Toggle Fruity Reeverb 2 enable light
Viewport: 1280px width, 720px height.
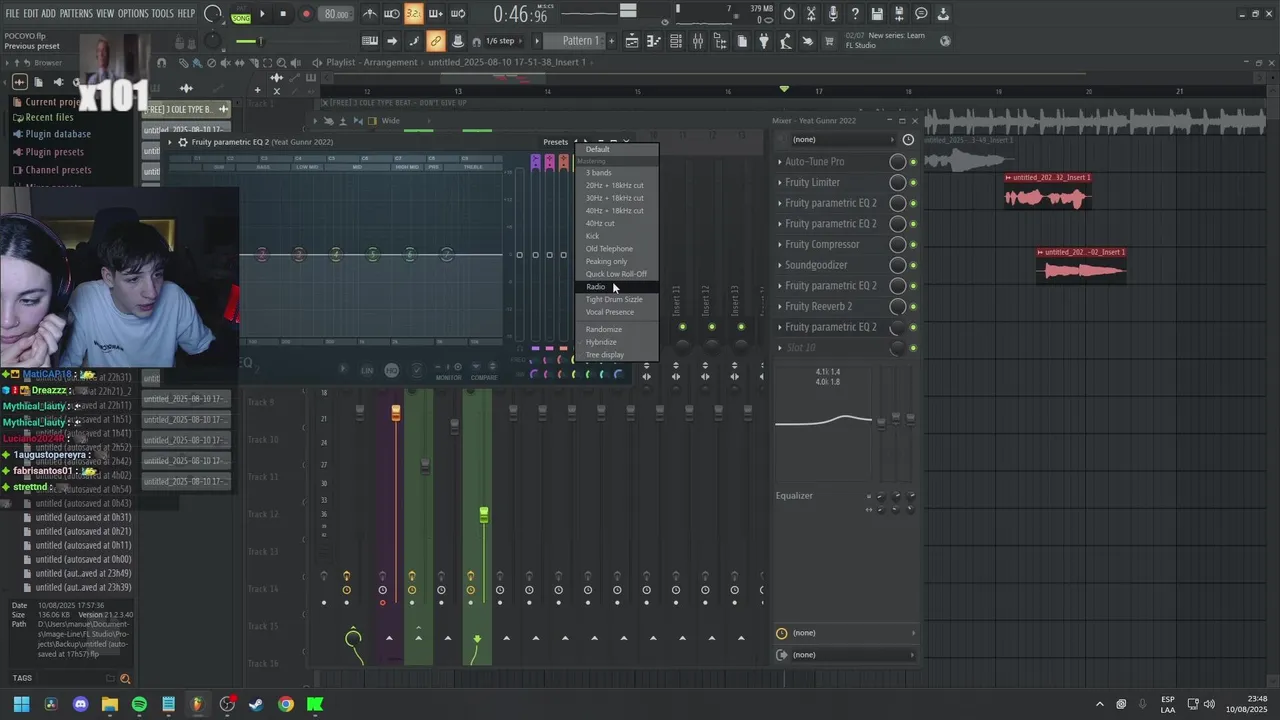pos(913,307)
